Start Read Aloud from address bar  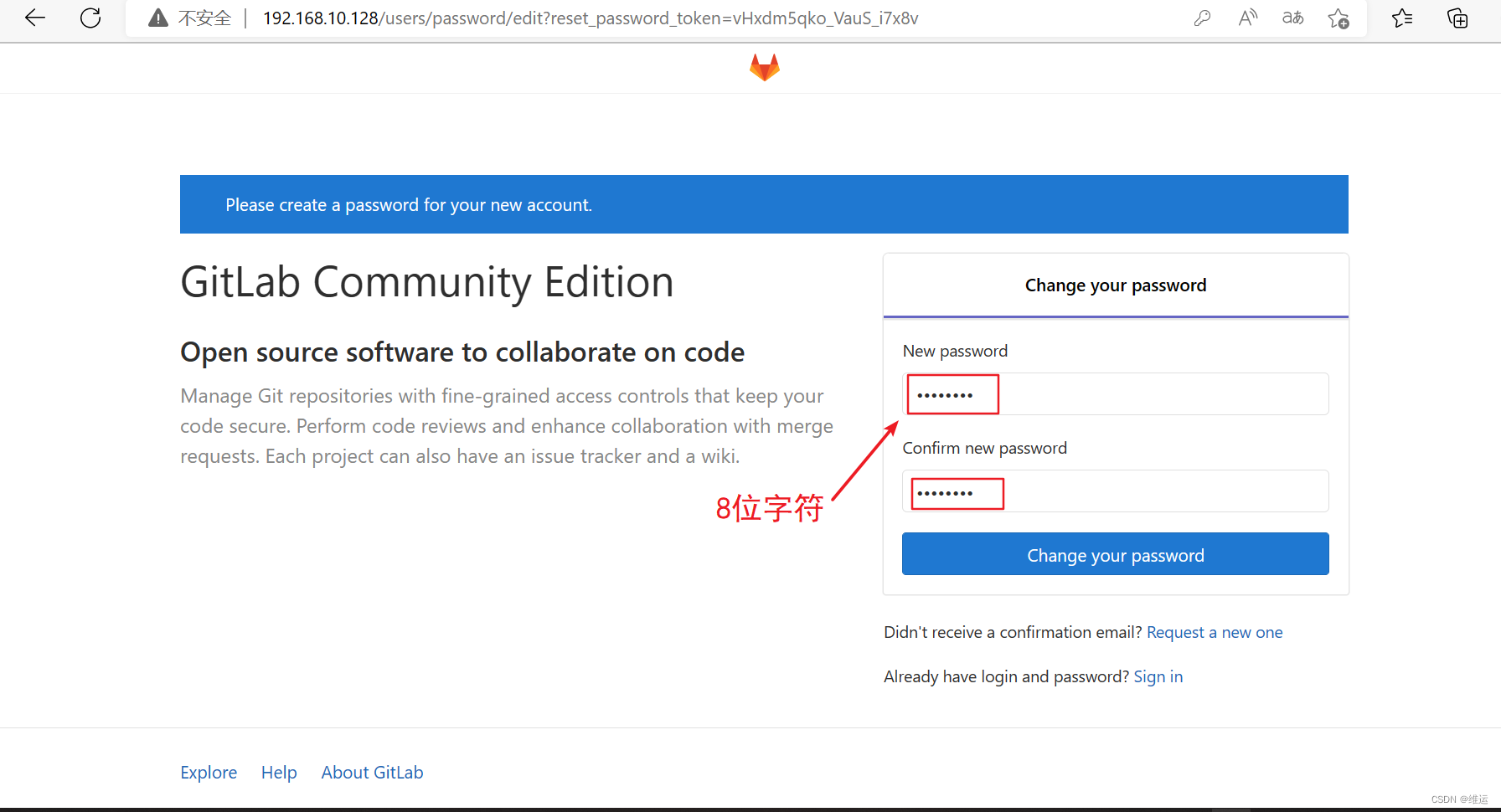[1247, 18]
